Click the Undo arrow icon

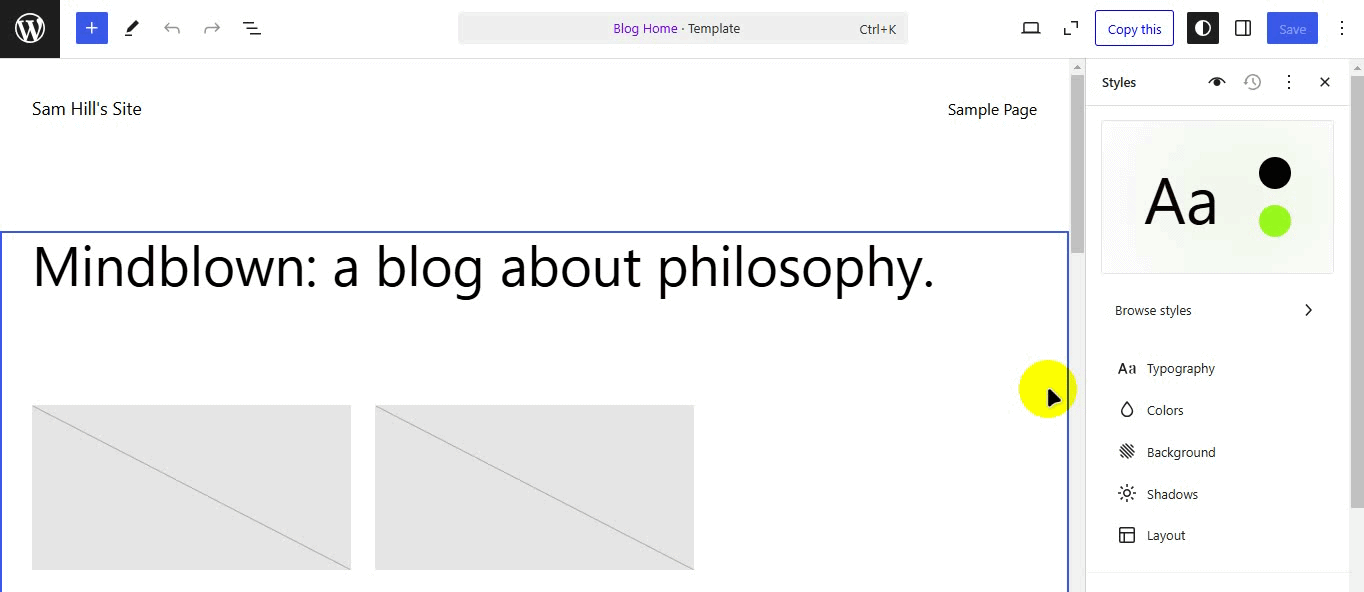pos(172,29)
